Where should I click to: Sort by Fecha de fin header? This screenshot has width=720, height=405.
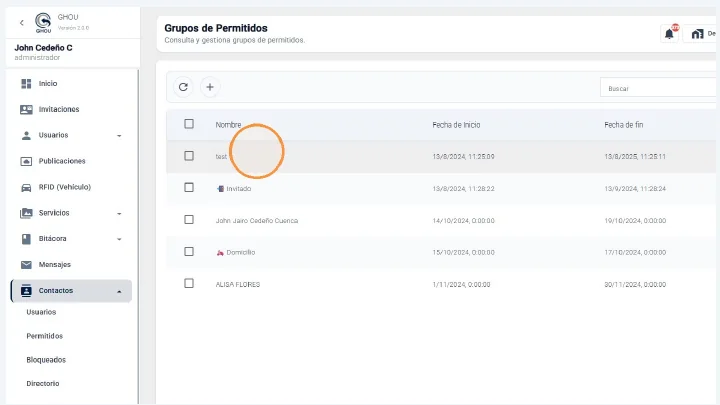click(624, 125)
